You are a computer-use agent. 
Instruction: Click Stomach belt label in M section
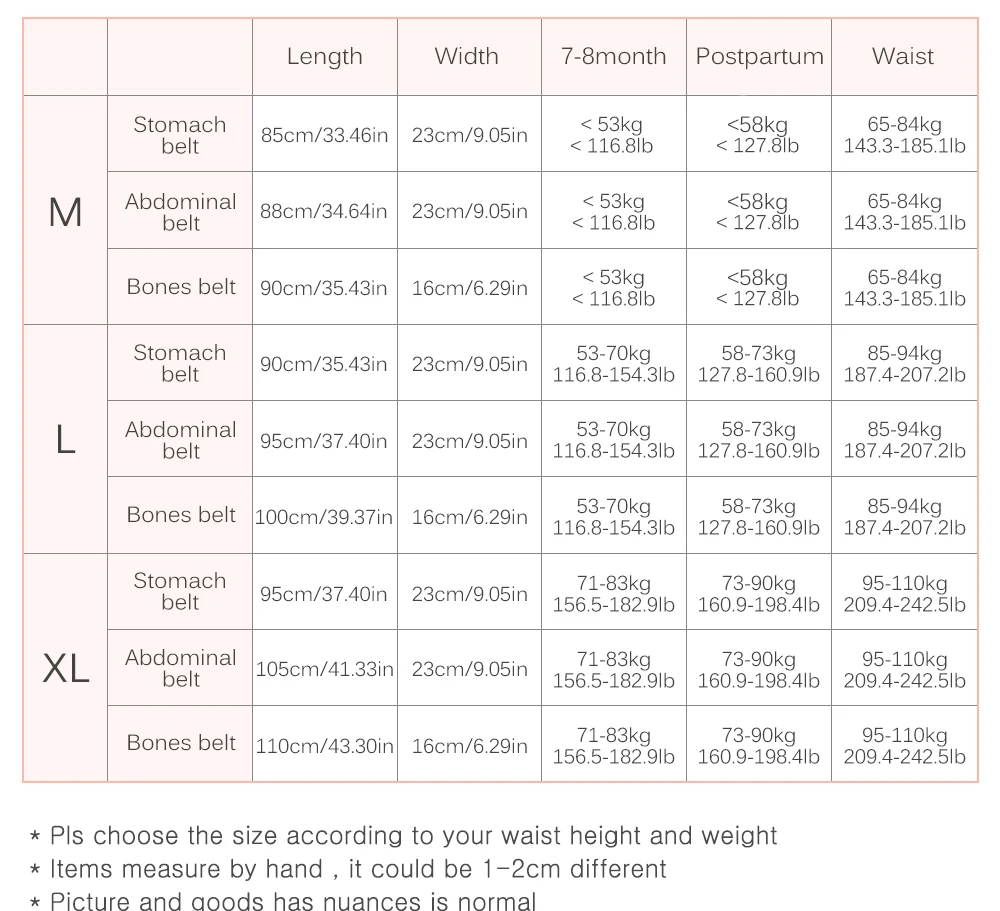click(x=180, y=134)
